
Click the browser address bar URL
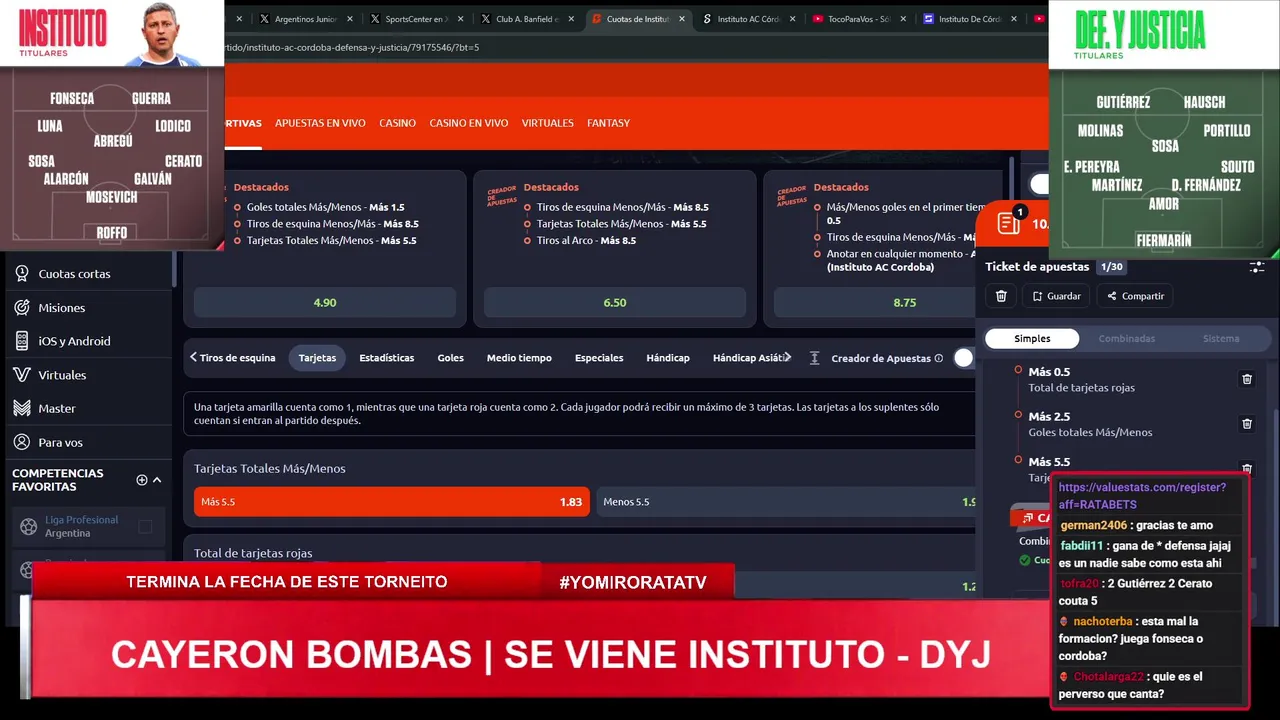[352, 47]
